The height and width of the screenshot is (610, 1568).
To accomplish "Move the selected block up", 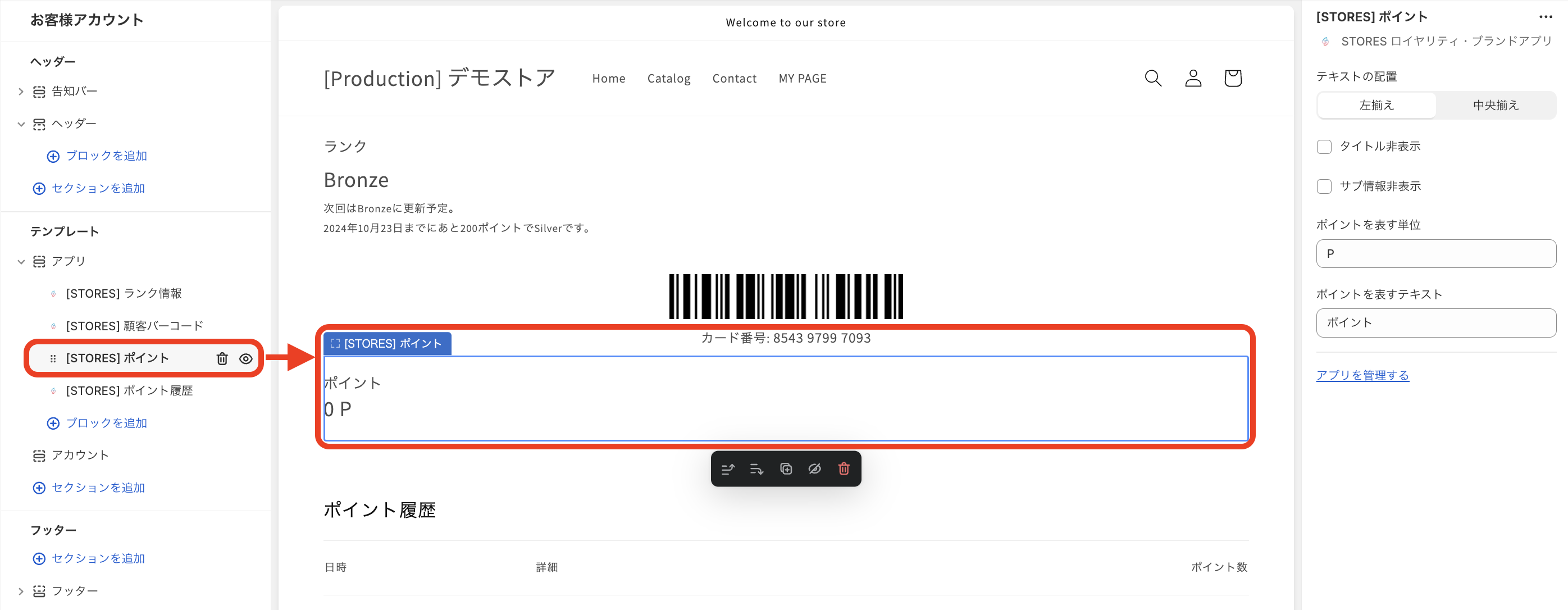I will [727, 469].
